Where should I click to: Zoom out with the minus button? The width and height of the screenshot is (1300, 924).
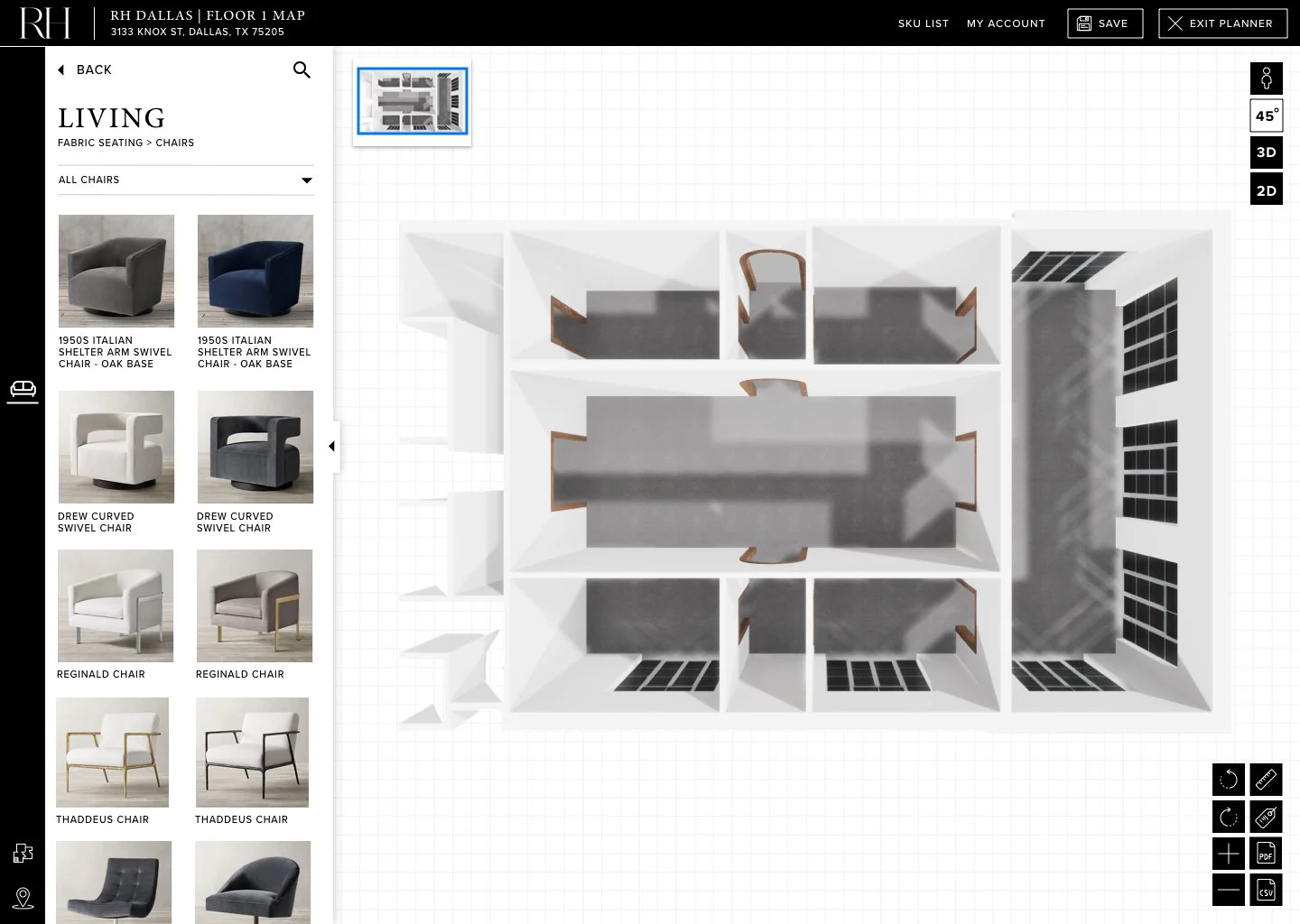pyautogui.click(x=1229, y=890)
